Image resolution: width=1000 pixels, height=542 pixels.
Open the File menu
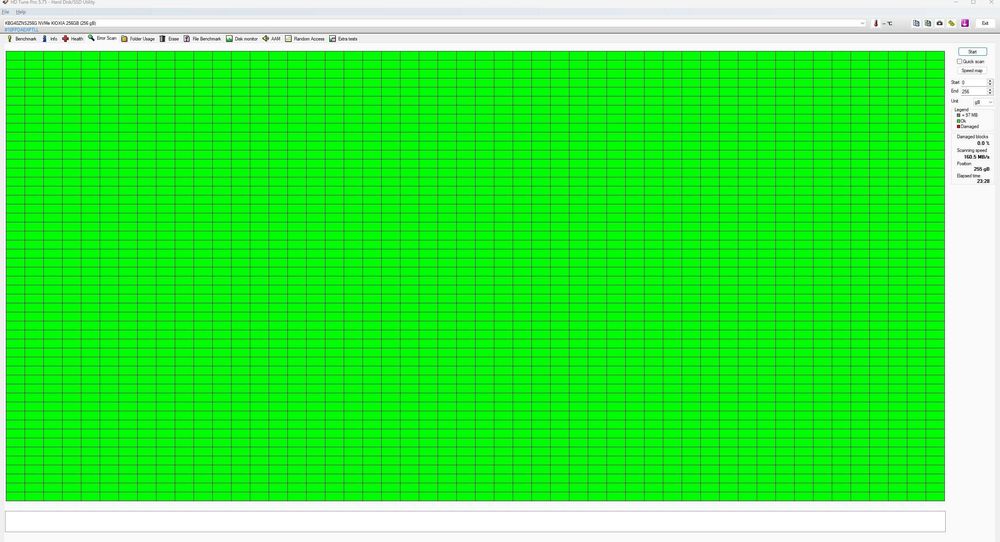pos(5,12)
